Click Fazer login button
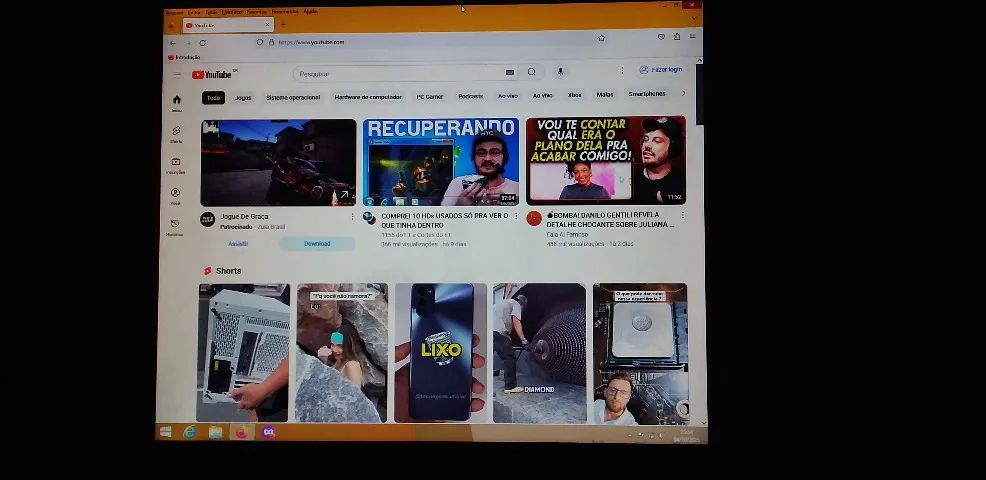 click(660, 70)
